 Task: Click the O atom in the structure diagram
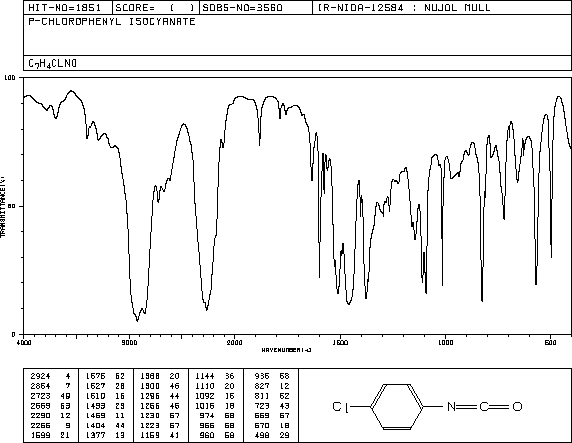coord(517,406)
